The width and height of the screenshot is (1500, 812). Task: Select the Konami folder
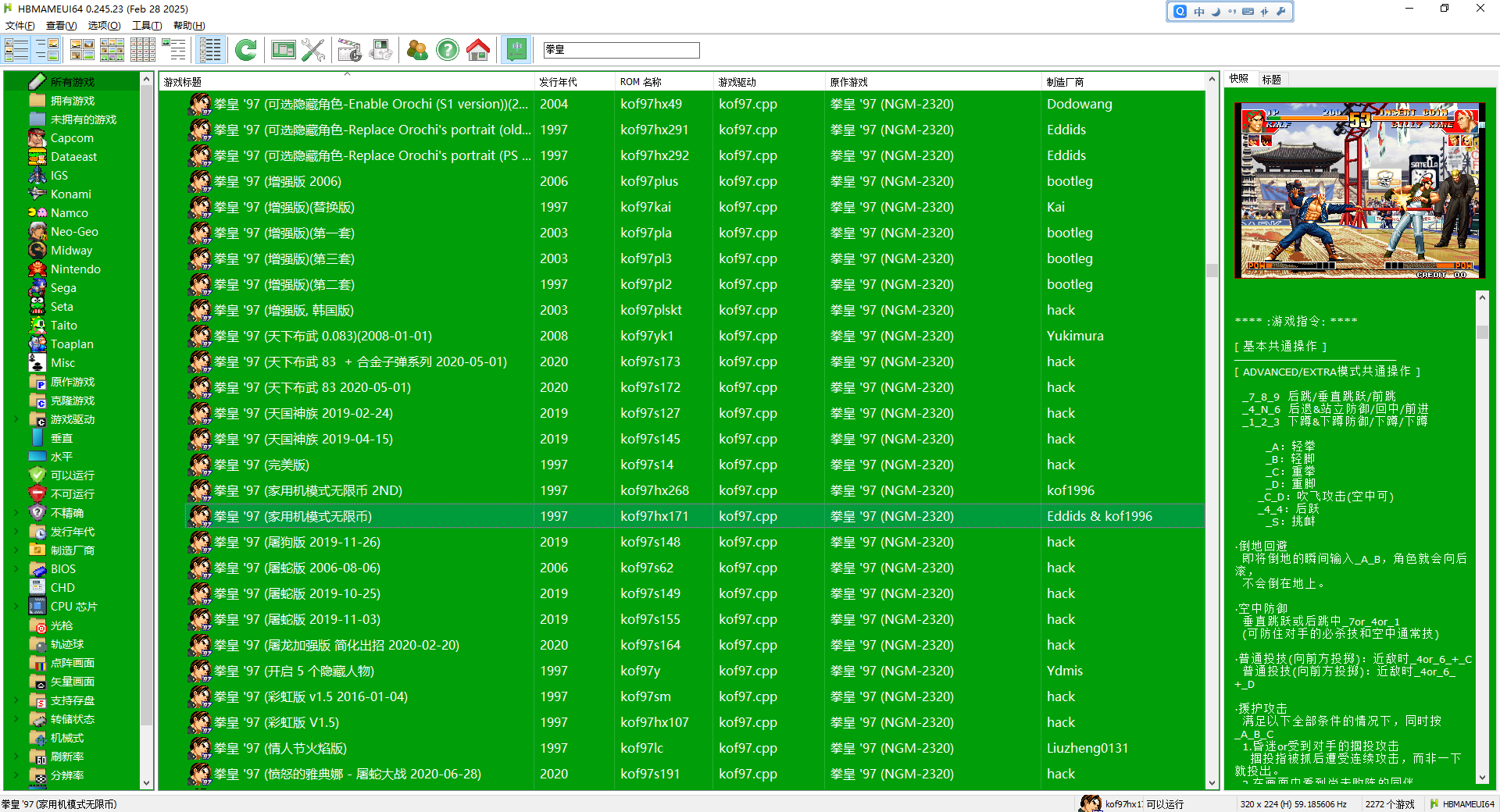70,194
